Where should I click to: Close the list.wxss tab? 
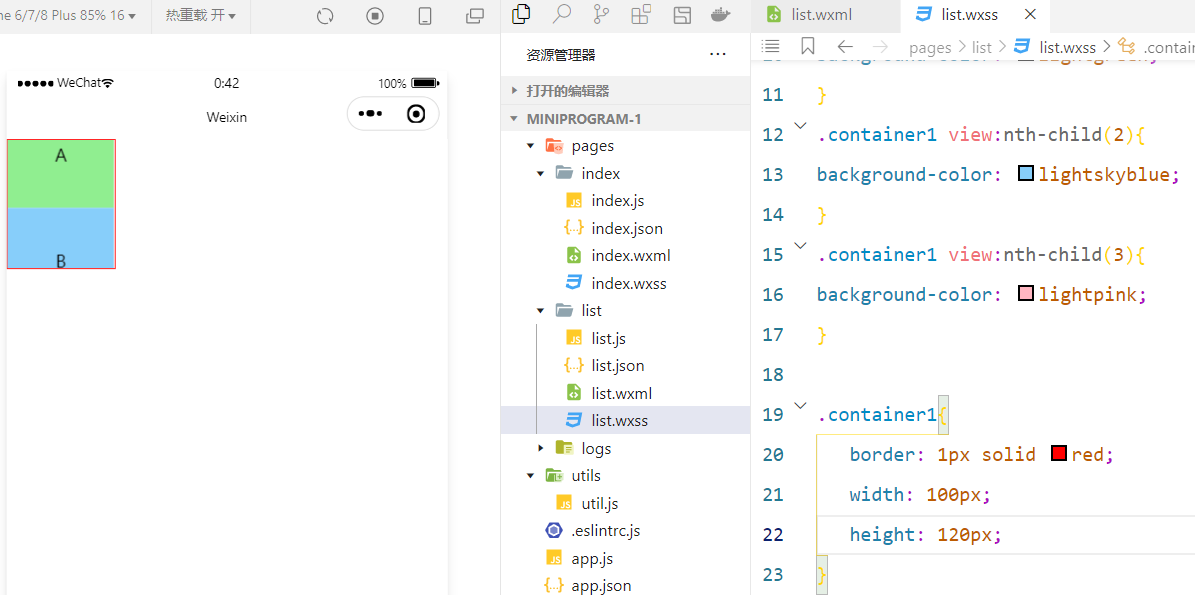click(1031, 15)
